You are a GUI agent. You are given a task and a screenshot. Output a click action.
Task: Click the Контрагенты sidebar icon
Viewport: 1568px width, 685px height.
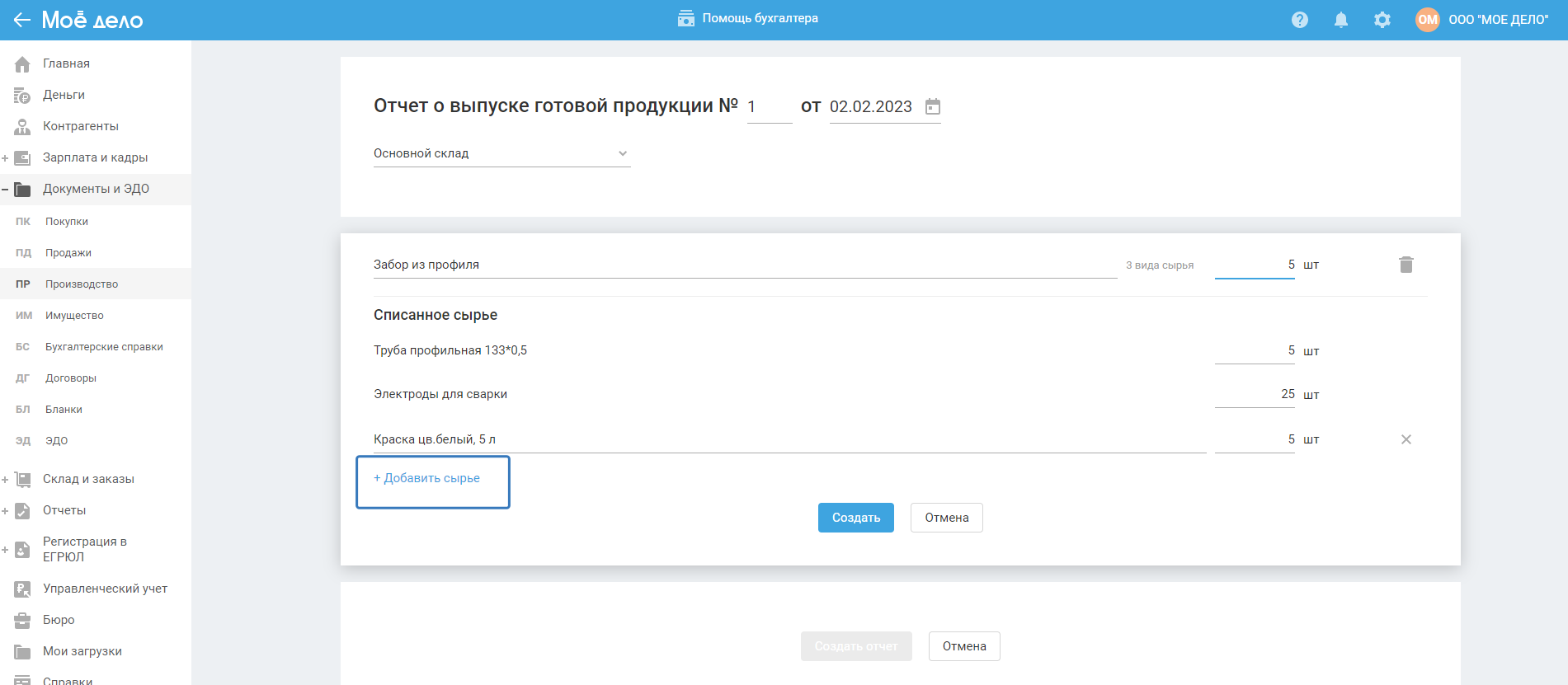tap(22, 126)
